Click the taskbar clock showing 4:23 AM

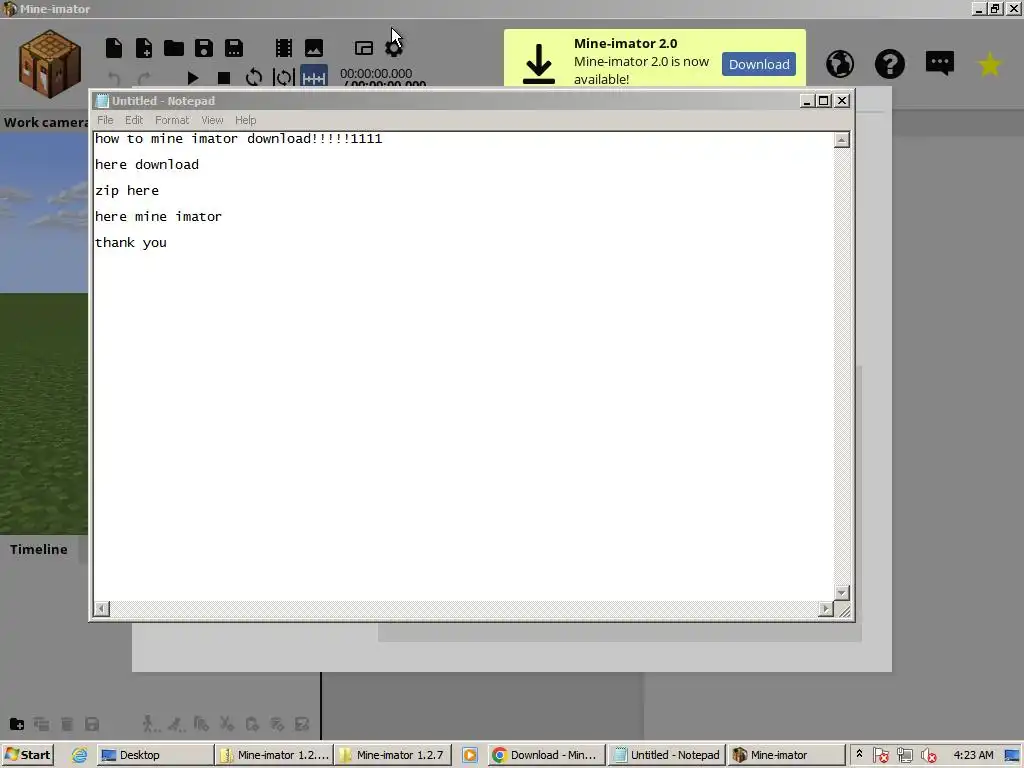(973, 755)
